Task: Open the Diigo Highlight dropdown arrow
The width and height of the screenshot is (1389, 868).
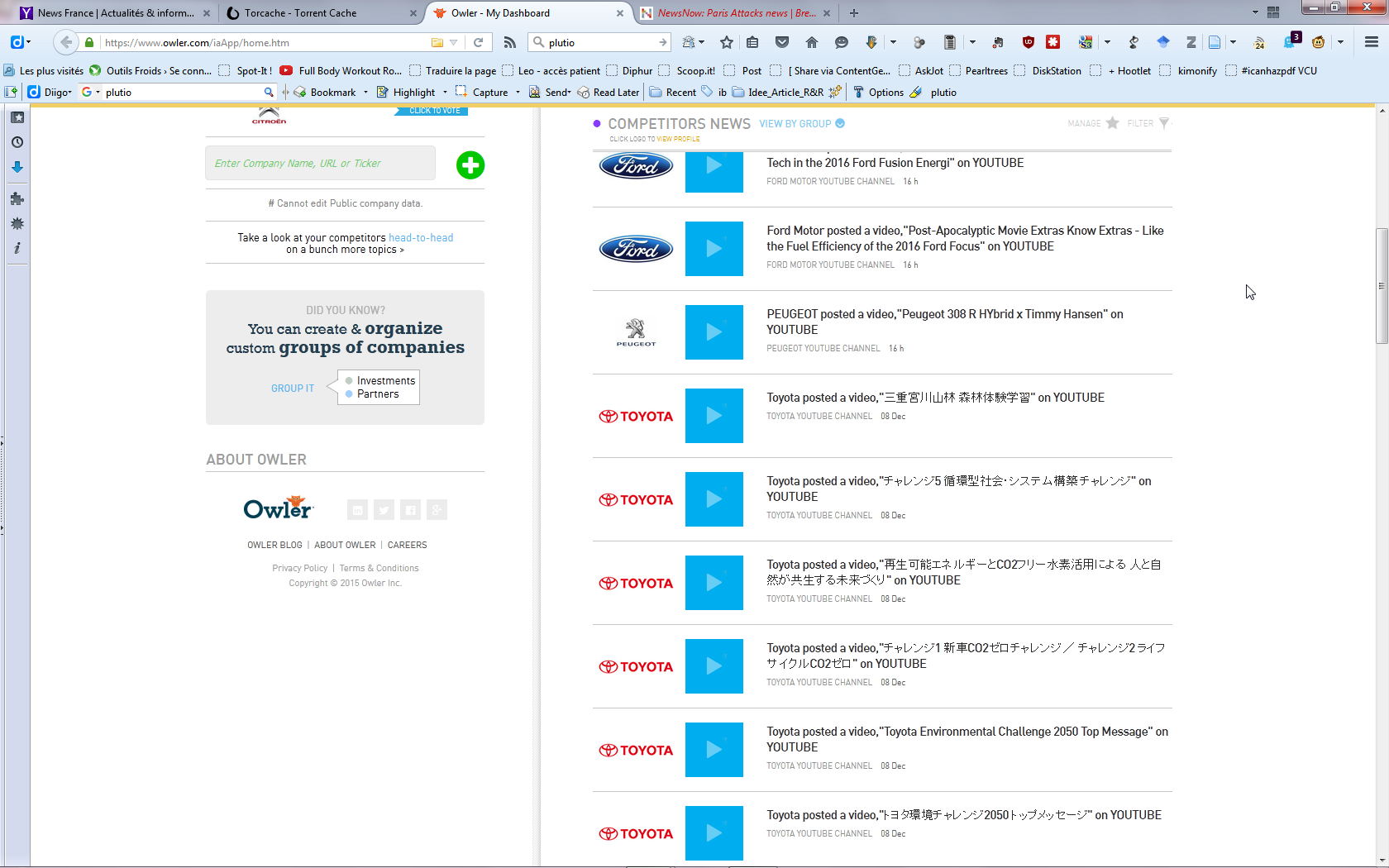Action: 445,92
